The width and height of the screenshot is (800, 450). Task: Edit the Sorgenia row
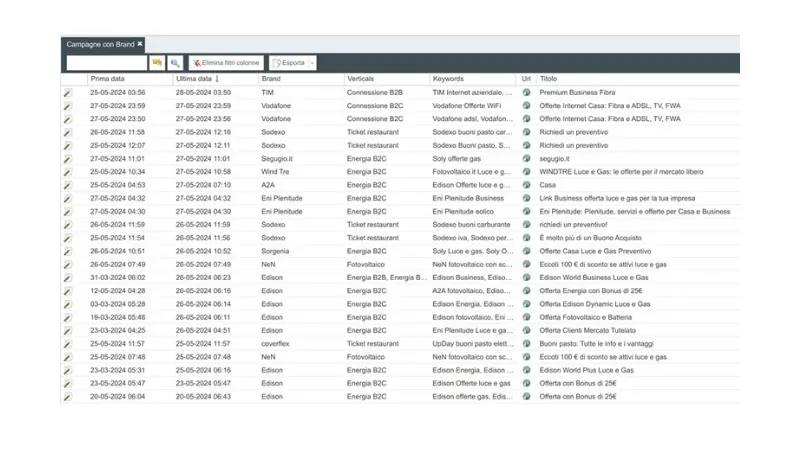pos(68,252)
